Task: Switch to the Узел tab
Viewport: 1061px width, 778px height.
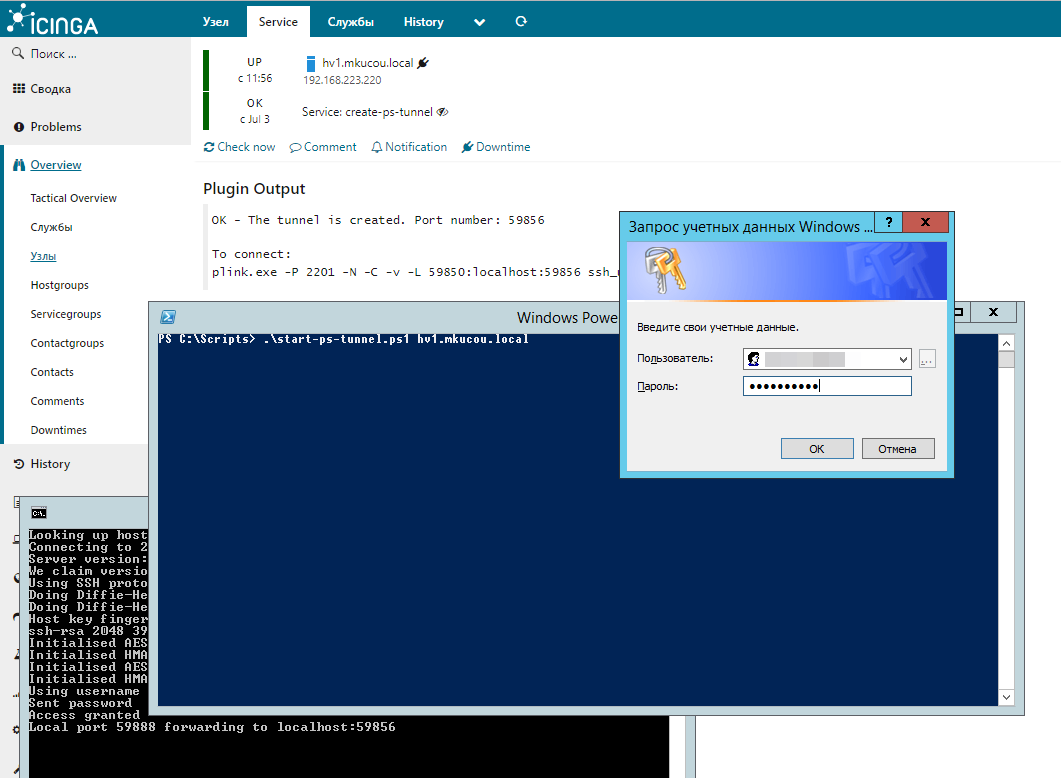Action: (215, 21)
